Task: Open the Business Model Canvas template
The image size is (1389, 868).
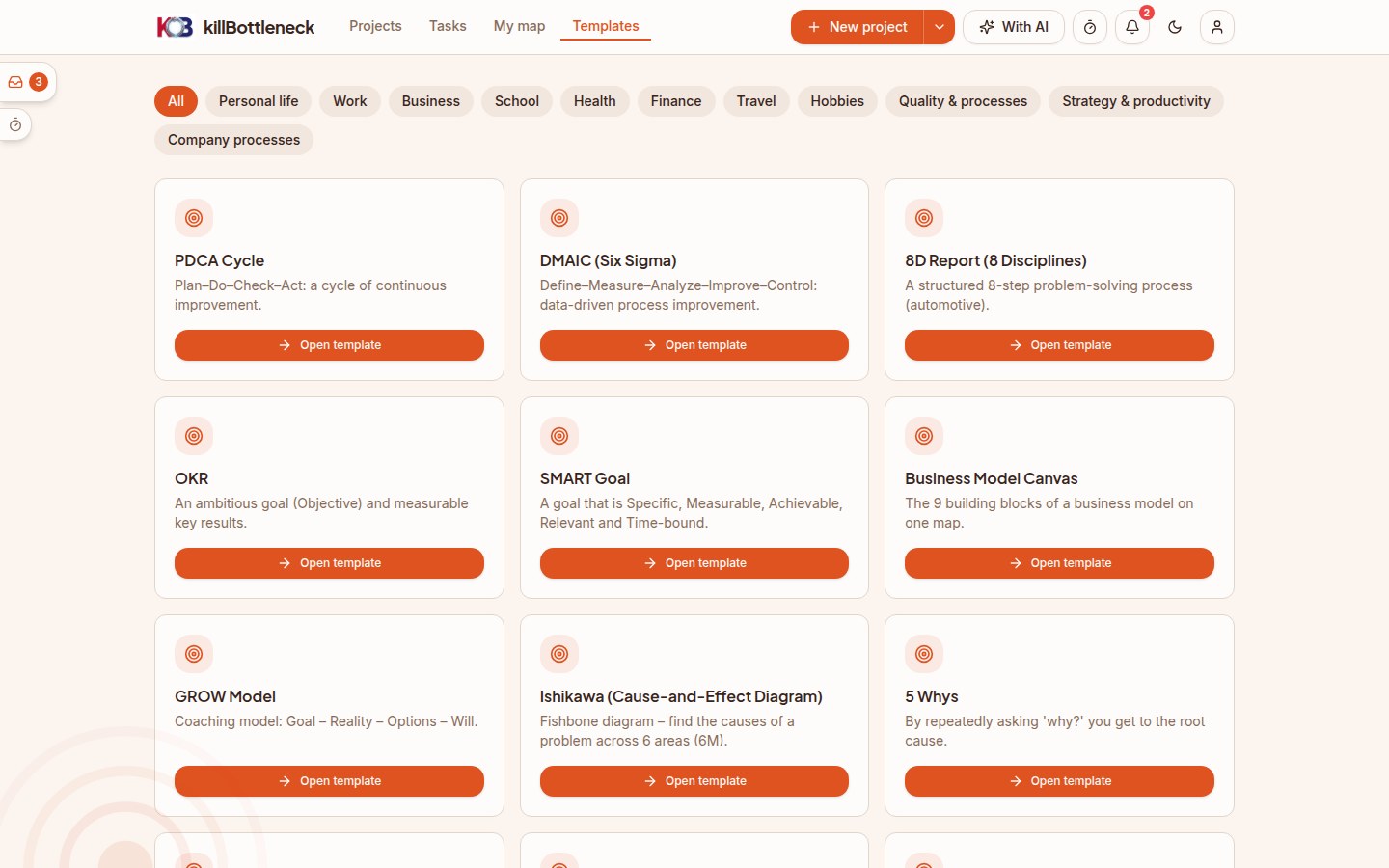Action: [1059, 563]
